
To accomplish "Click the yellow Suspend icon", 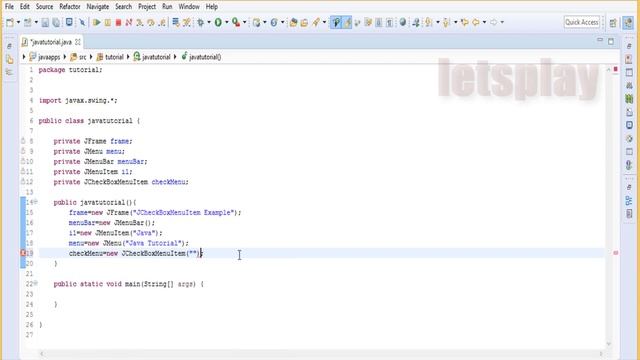I will click(x=107, y=22).
